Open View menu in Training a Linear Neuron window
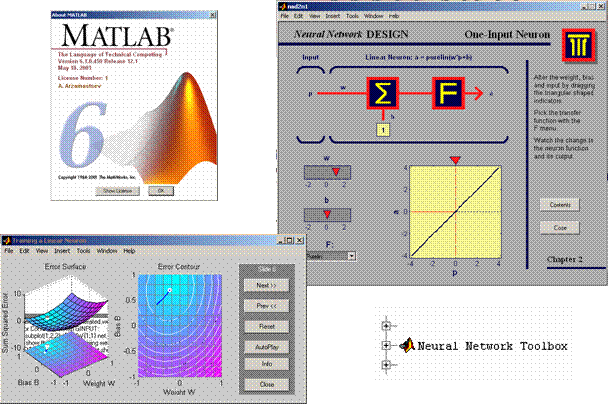The height and width of the screenshot is (404, 608). 42,251
